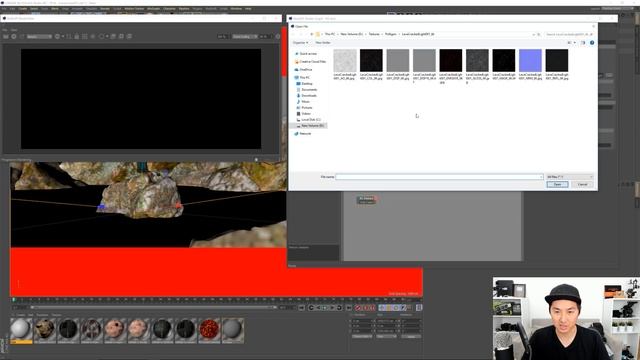
Task: Toggle the preview pane icon
Action: (583, 43)
